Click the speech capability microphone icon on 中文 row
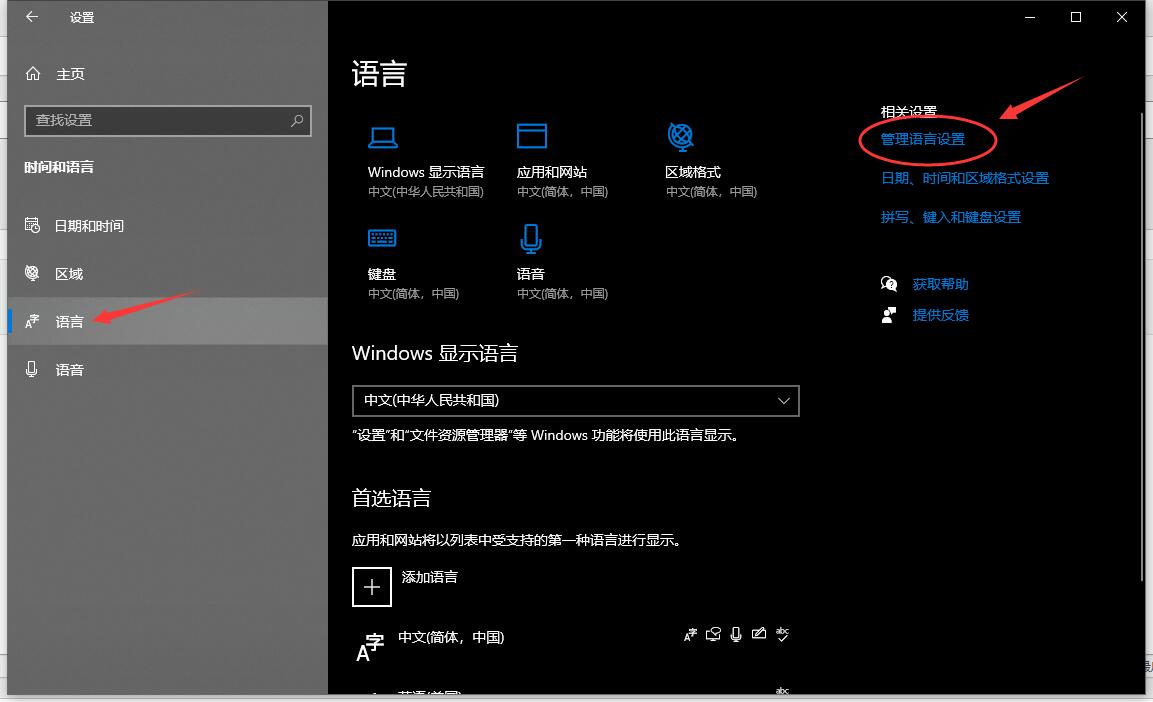Viewport: 1153px width, 702px height. click(736, 634)
